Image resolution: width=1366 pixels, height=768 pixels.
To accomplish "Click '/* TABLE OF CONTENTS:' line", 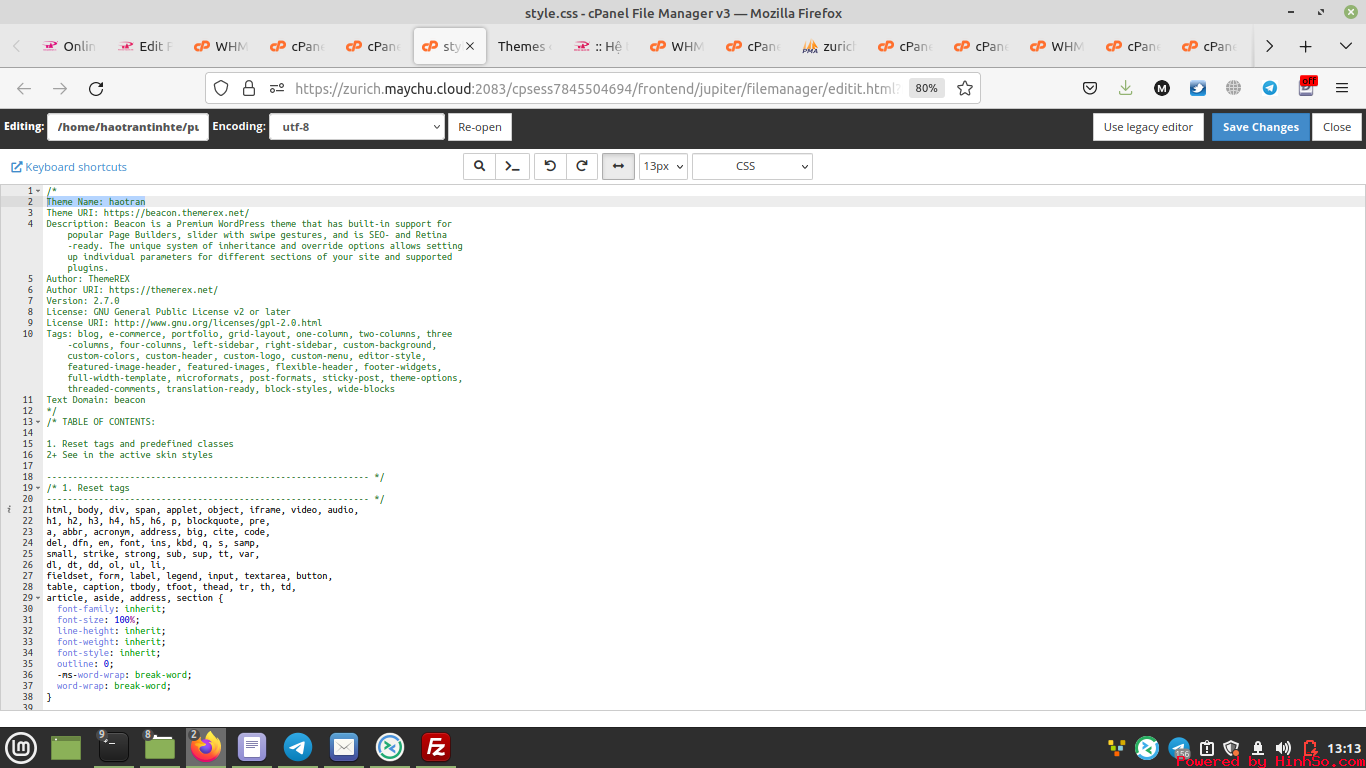I will pos(101,422).
